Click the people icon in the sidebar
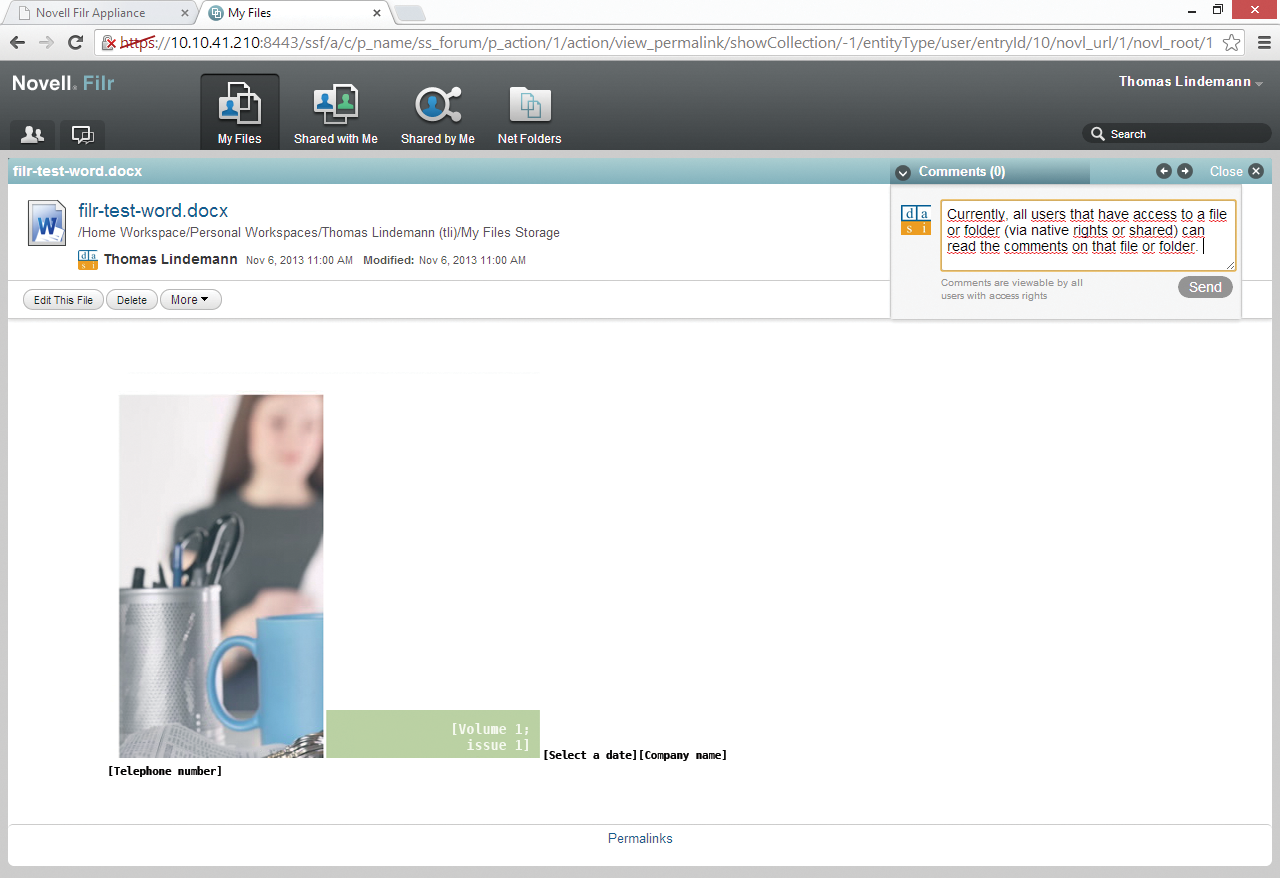This screenshot has height=878, width=1280. [31, 134]
